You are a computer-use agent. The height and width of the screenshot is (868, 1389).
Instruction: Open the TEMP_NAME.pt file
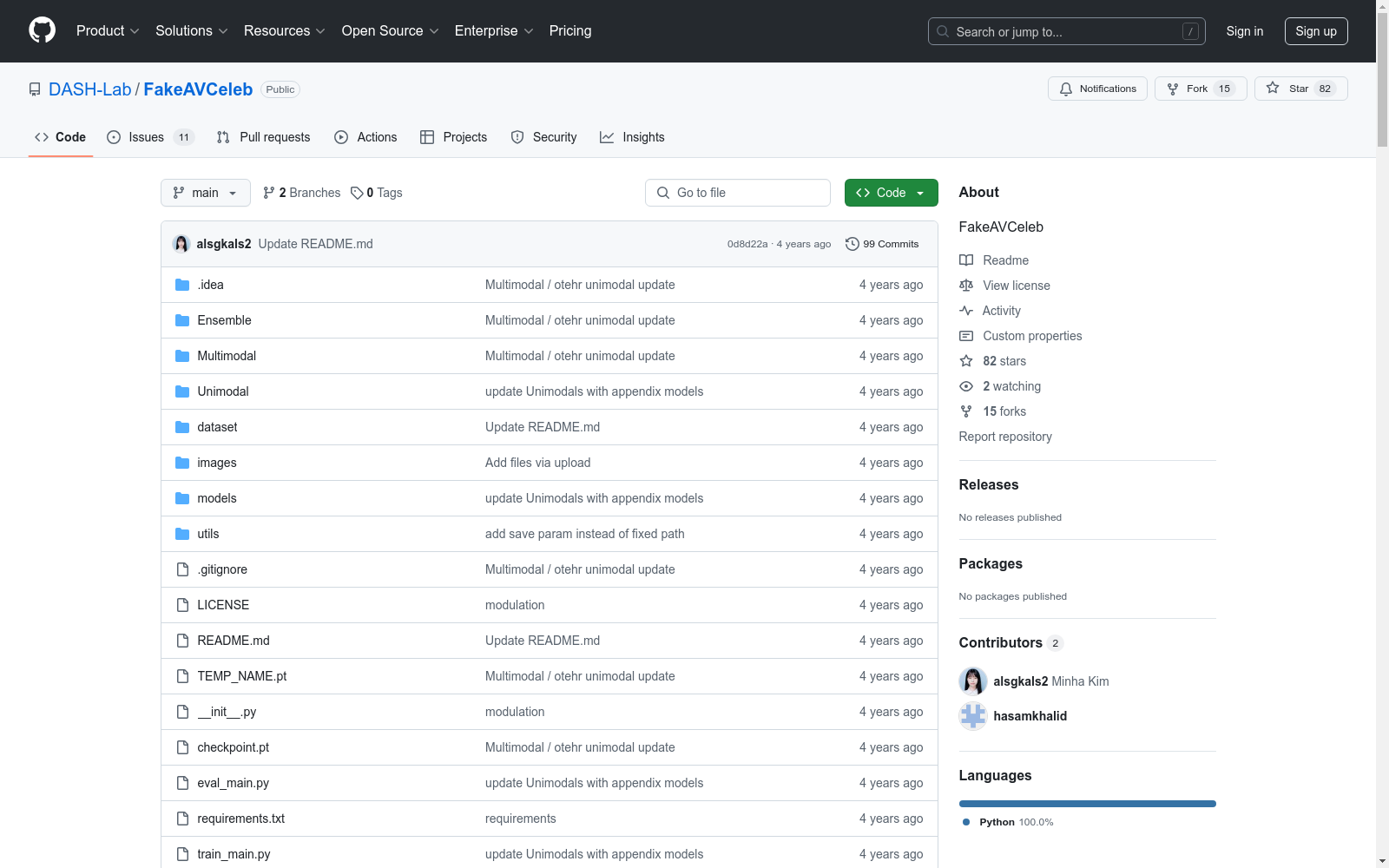coord(242,676)
